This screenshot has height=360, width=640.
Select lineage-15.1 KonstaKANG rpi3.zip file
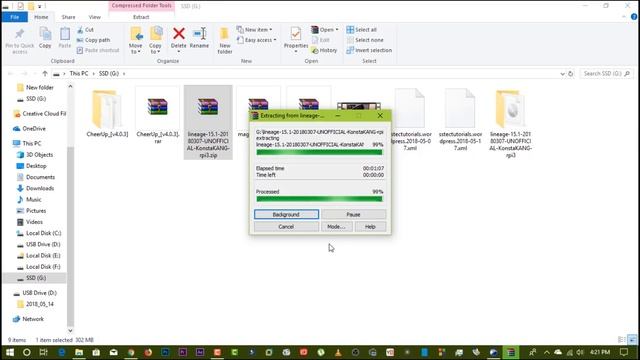[208, 122]
